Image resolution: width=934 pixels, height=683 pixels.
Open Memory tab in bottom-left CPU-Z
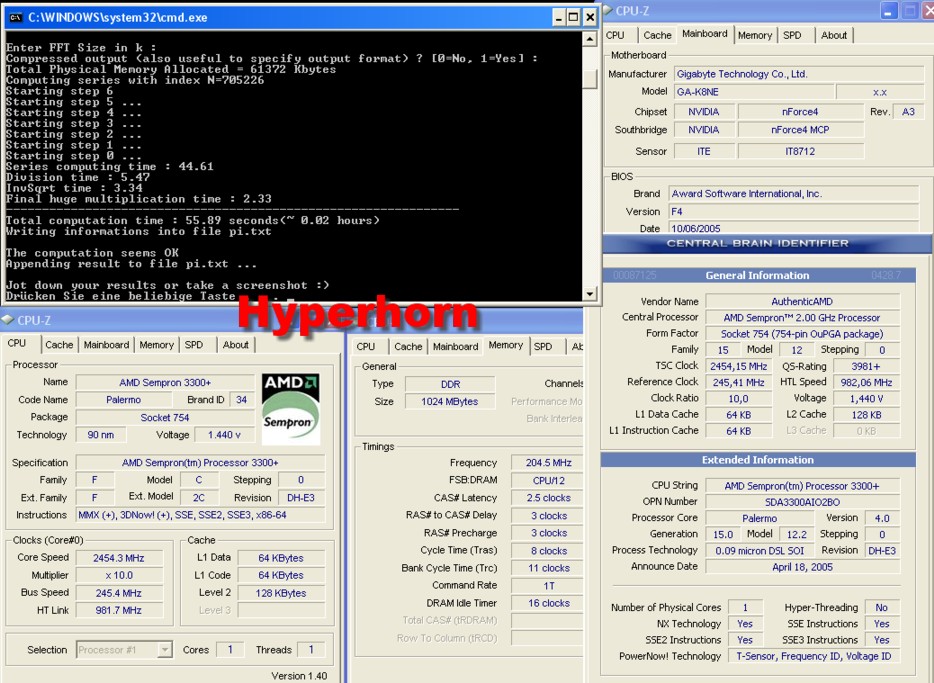(157, 345)
